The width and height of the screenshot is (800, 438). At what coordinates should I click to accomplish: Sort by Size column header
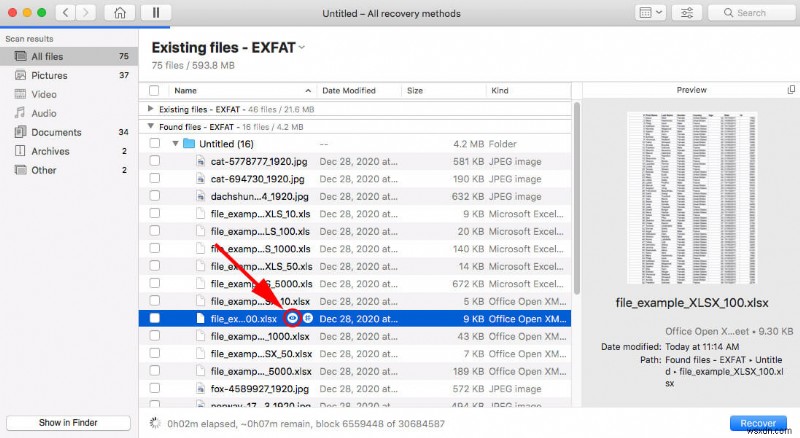(x=443, y=90)
